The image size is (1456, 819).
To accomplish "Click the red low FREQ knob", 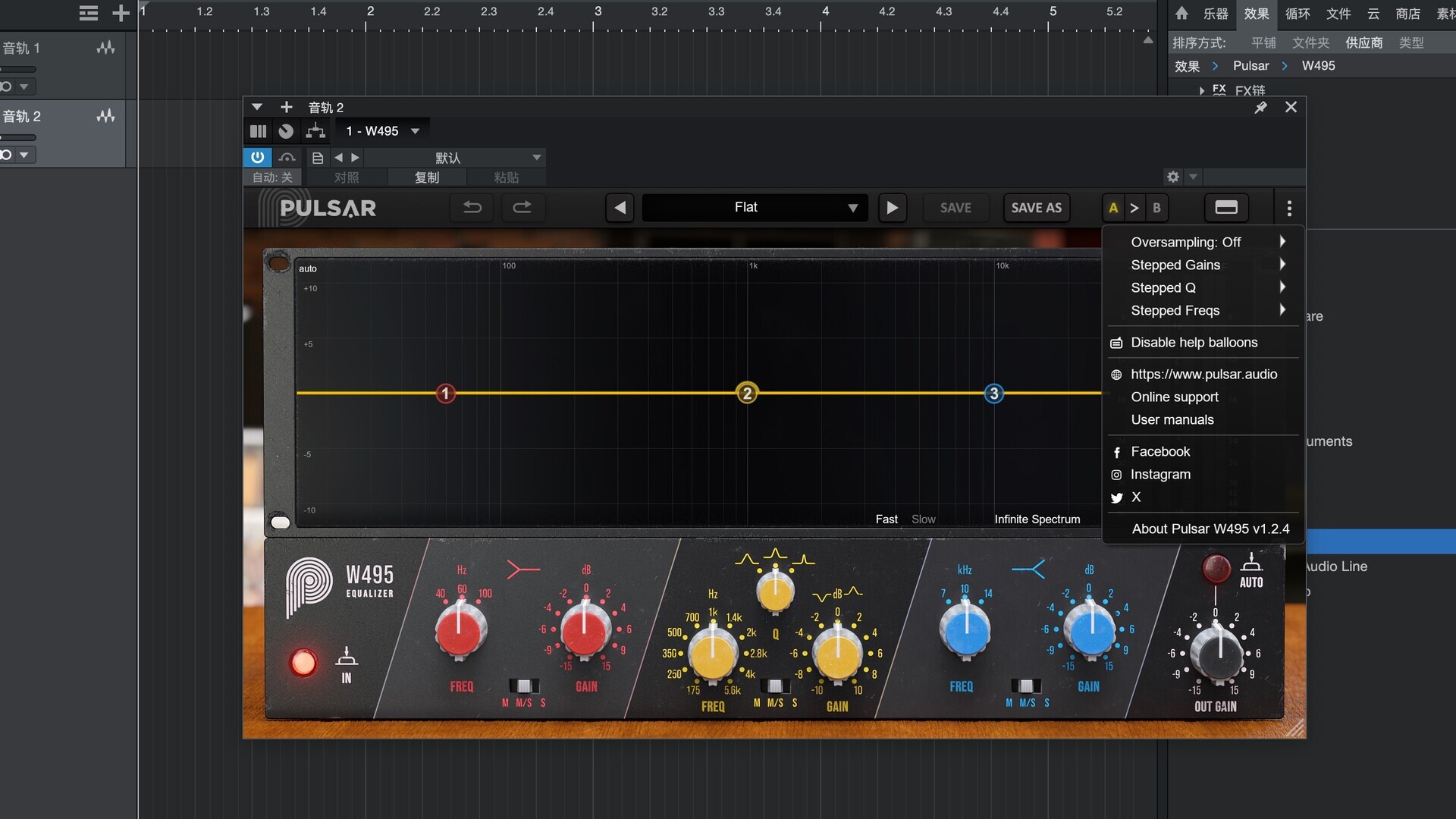I will (x=460, y=630).
